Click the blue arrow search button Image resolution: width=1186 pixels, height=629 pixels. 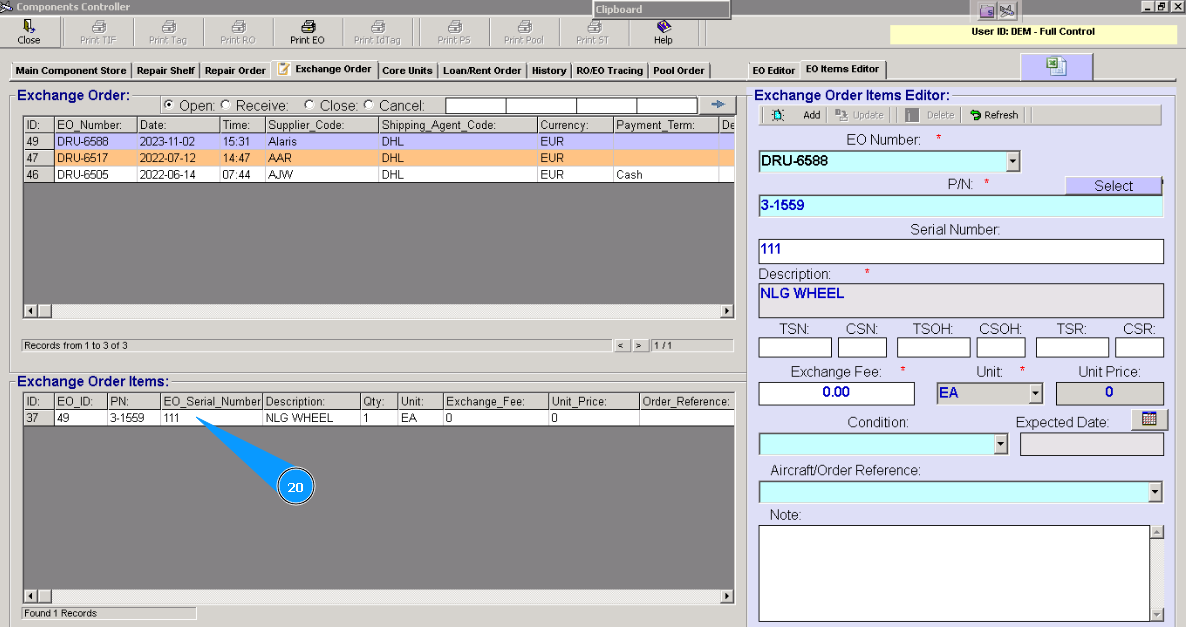coord(717,105)
